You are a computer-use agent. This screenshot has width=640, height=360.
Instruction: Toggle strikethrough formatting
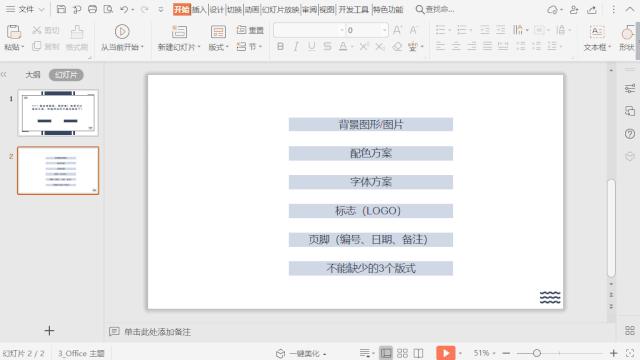[x=327, y=47]
